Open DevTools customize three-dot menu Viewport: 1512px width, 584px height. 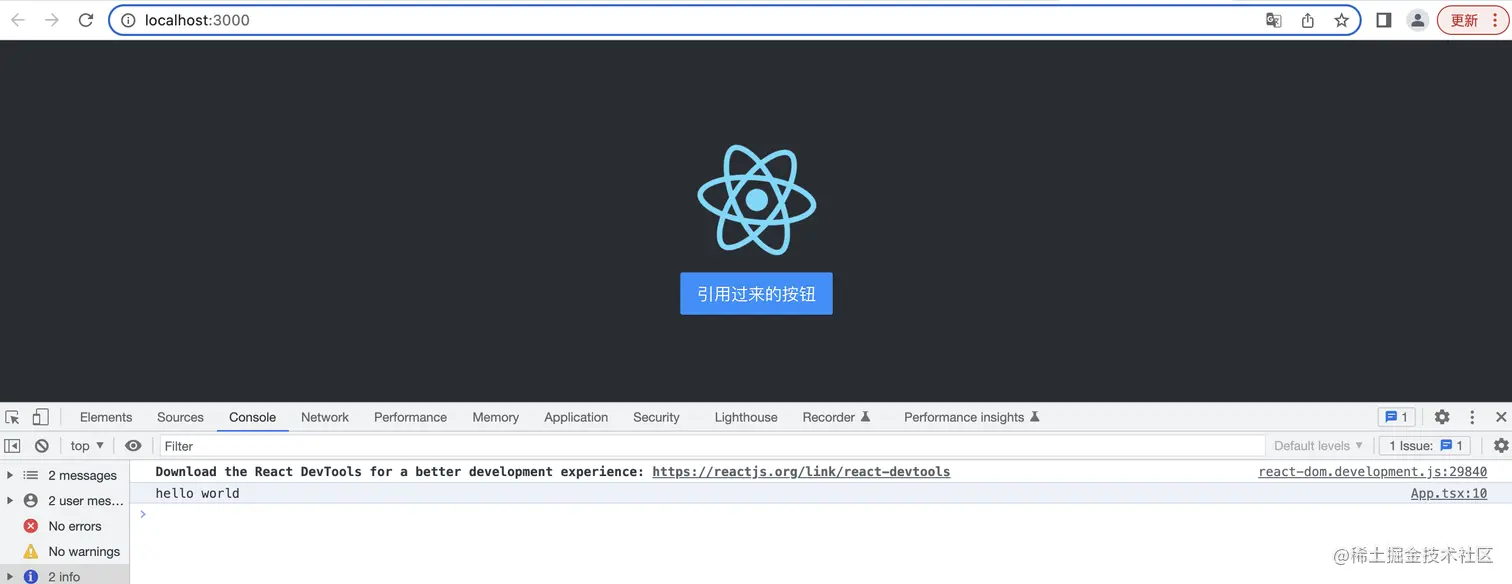click(1472, 417)
